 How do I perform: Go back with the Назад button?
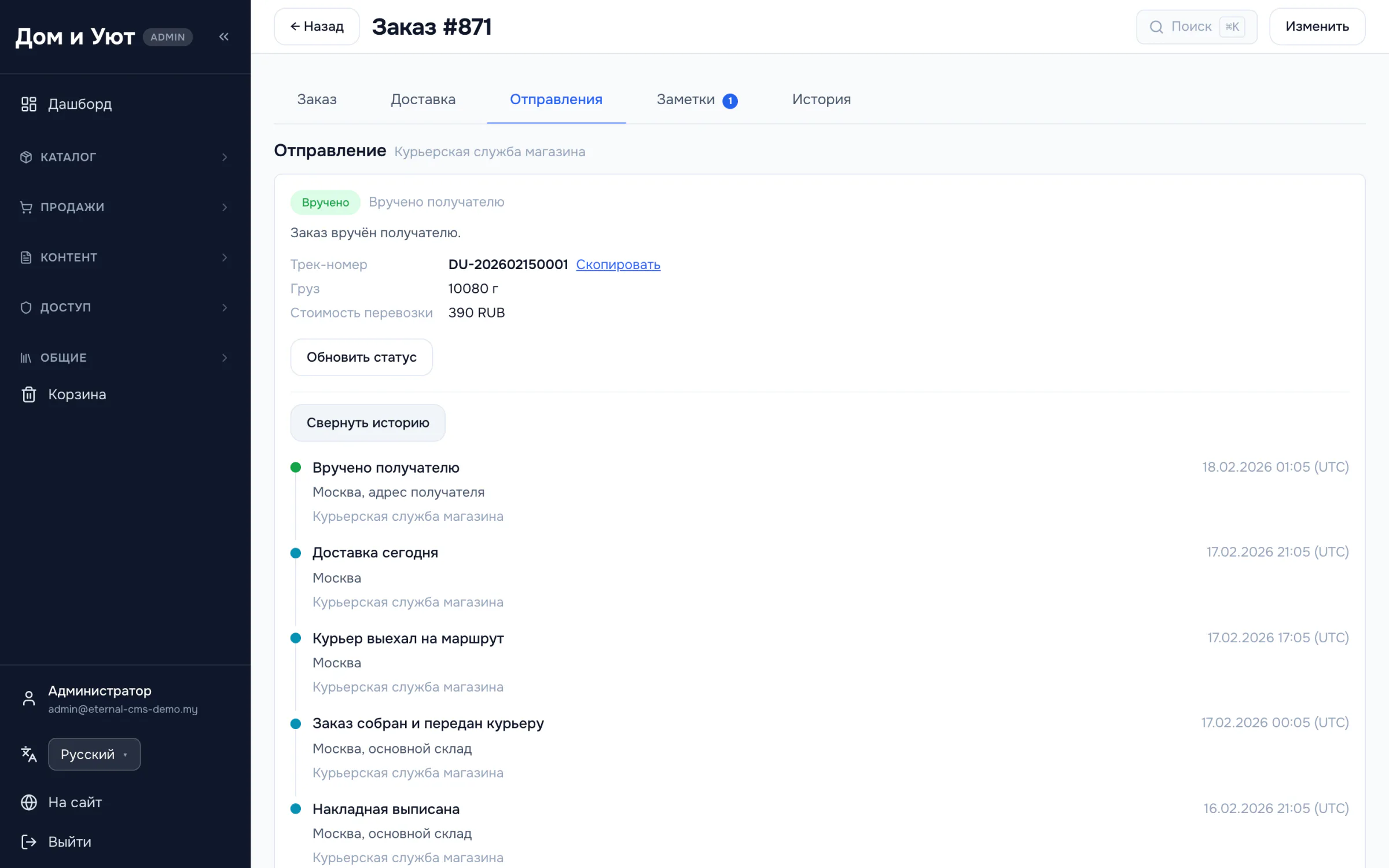(317, 27)
